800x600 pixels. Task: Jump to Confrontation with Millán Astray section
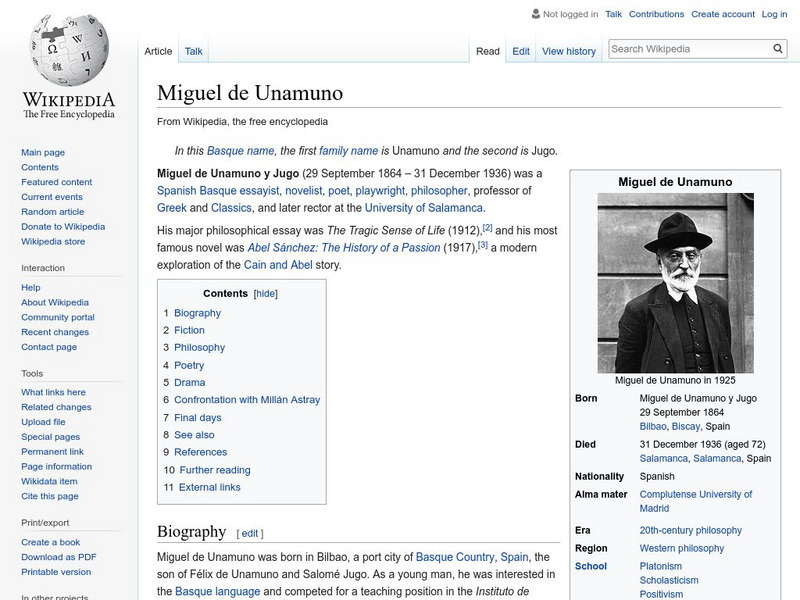pos(247,400)
